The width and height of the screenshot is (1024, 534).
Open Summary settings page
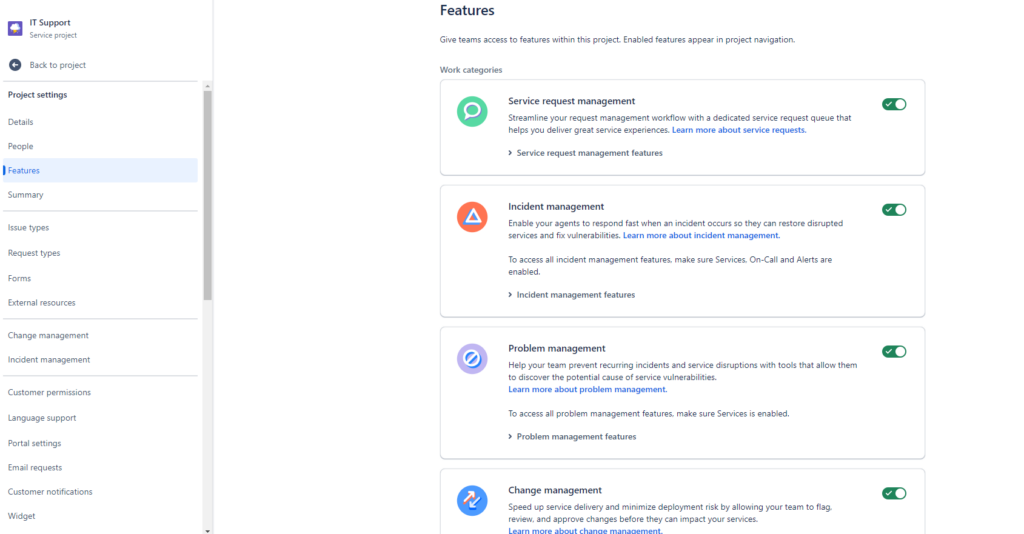point(25,195)
